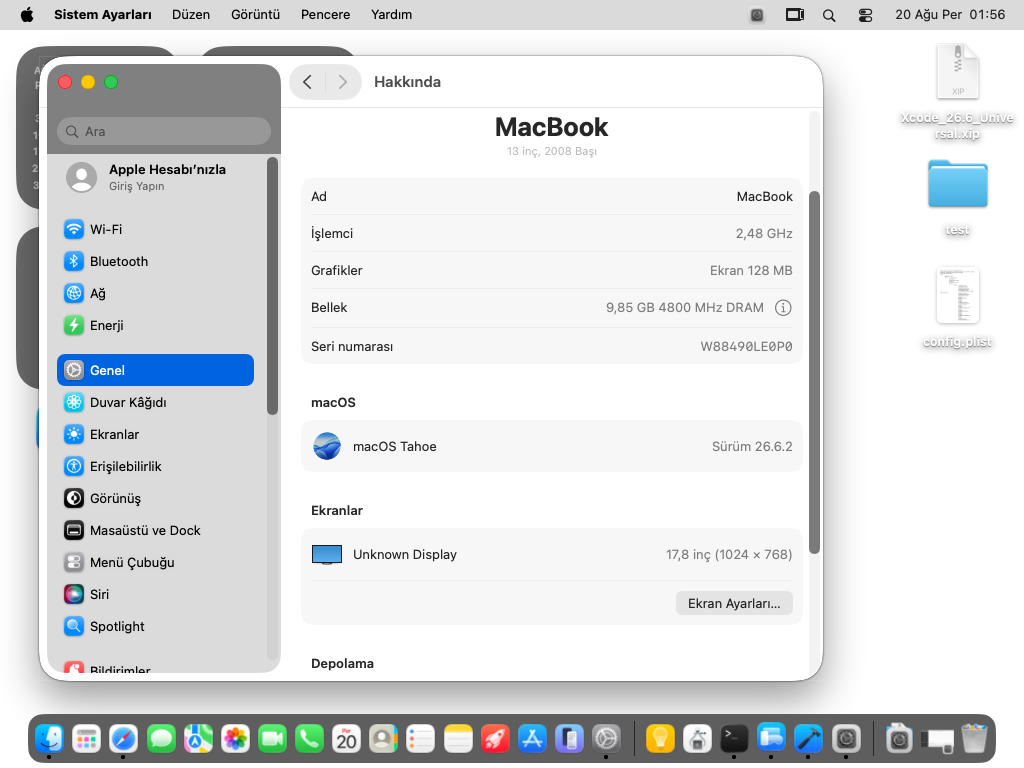Select Görünüş appearance settings
The width and height of the screenshot is (1024, 768).
155,498
